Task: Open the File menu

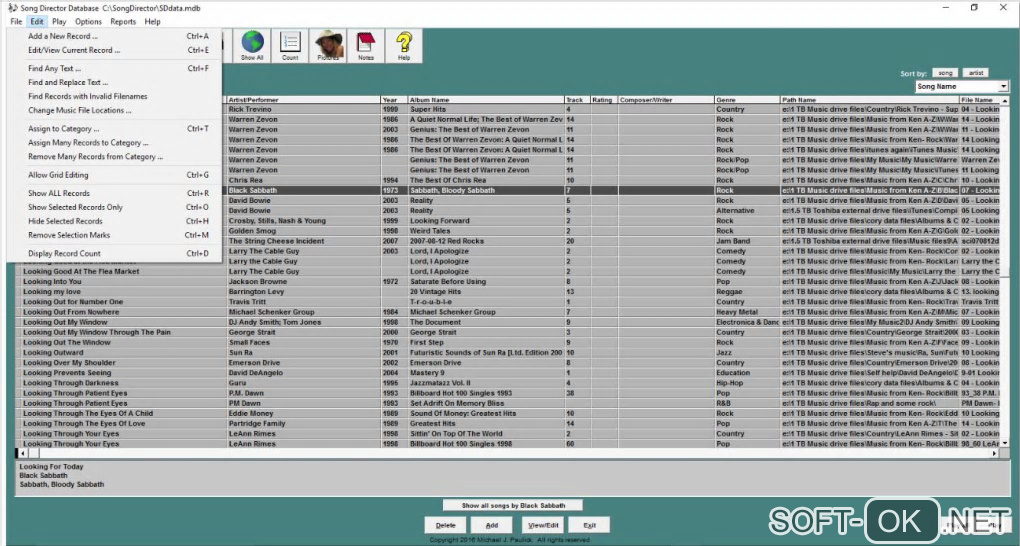Action: (16, 21)
